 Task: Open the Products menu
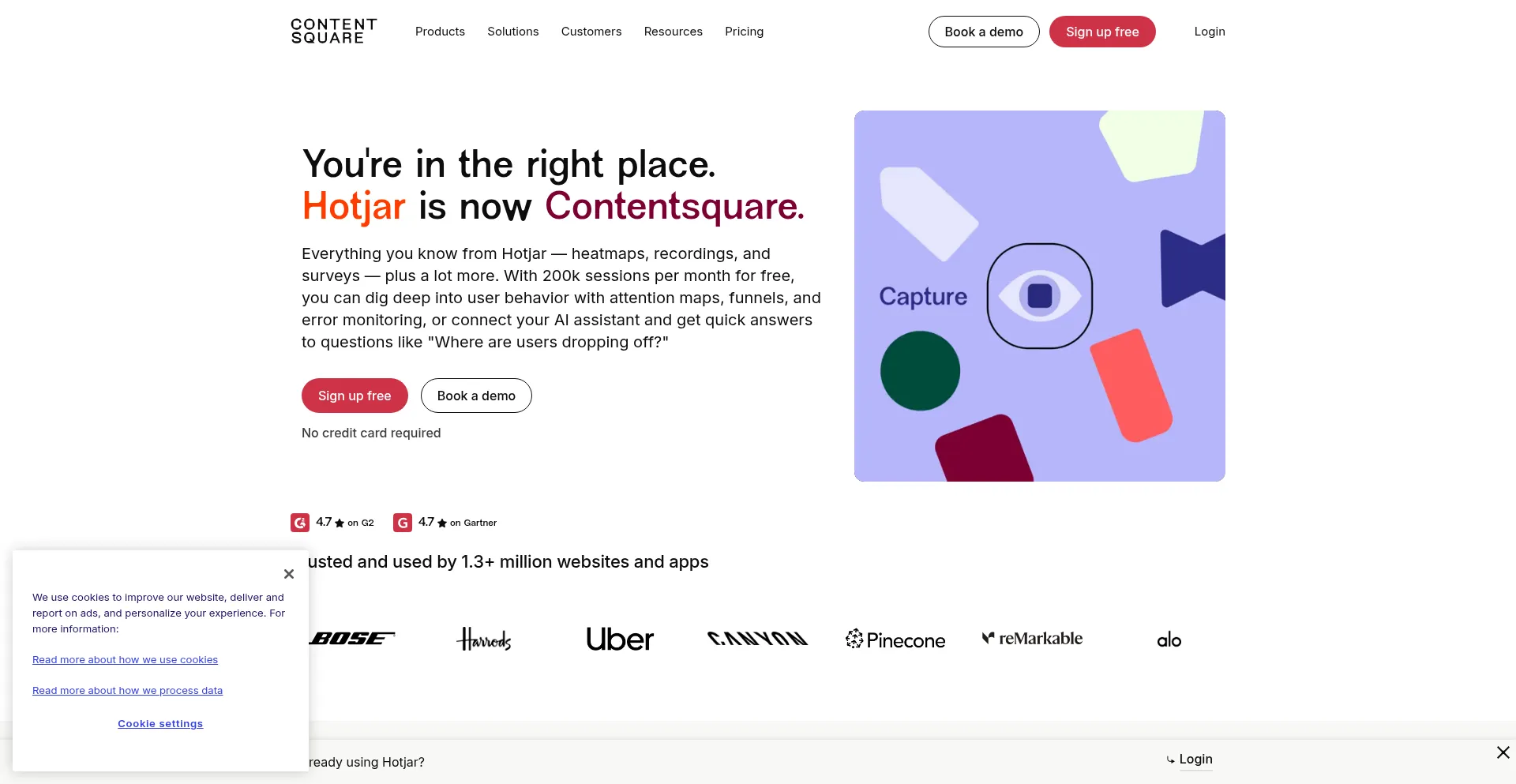coord(440,32)
